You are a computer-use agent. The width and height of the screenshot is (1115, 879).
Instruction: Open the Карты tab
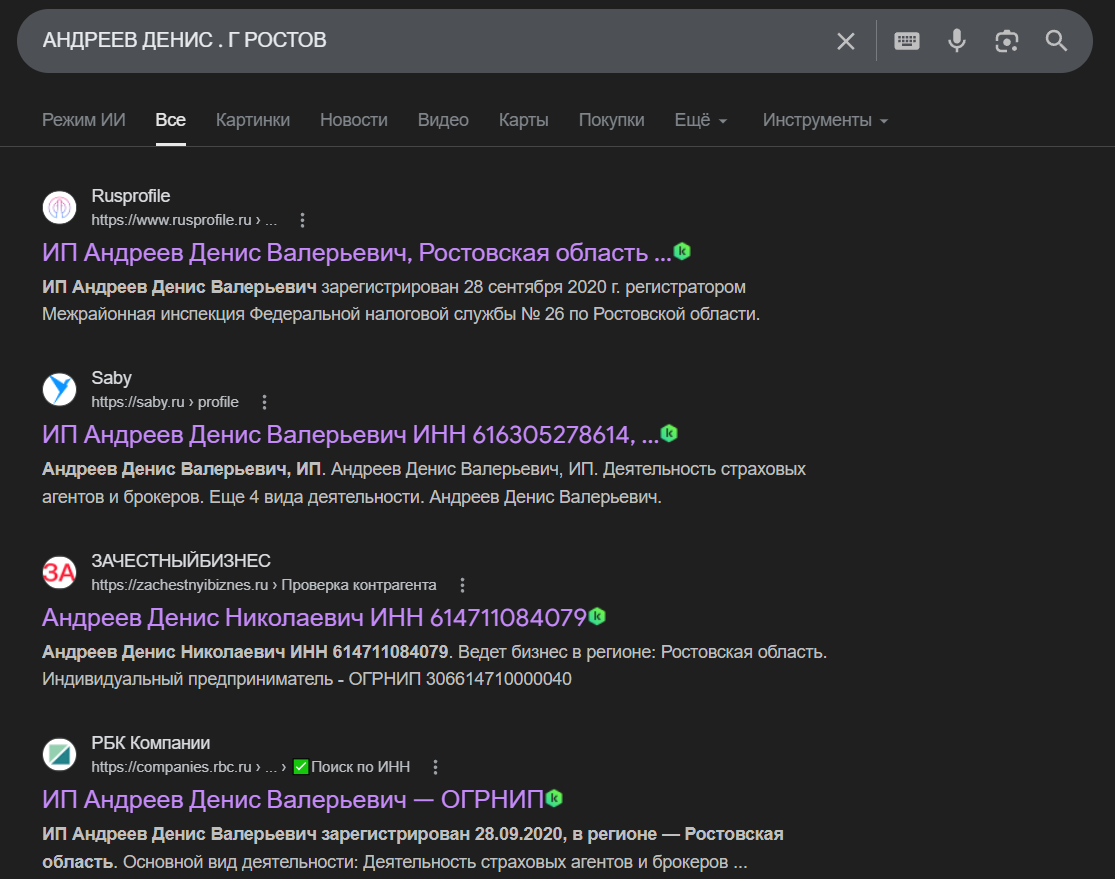pos(523,120)
